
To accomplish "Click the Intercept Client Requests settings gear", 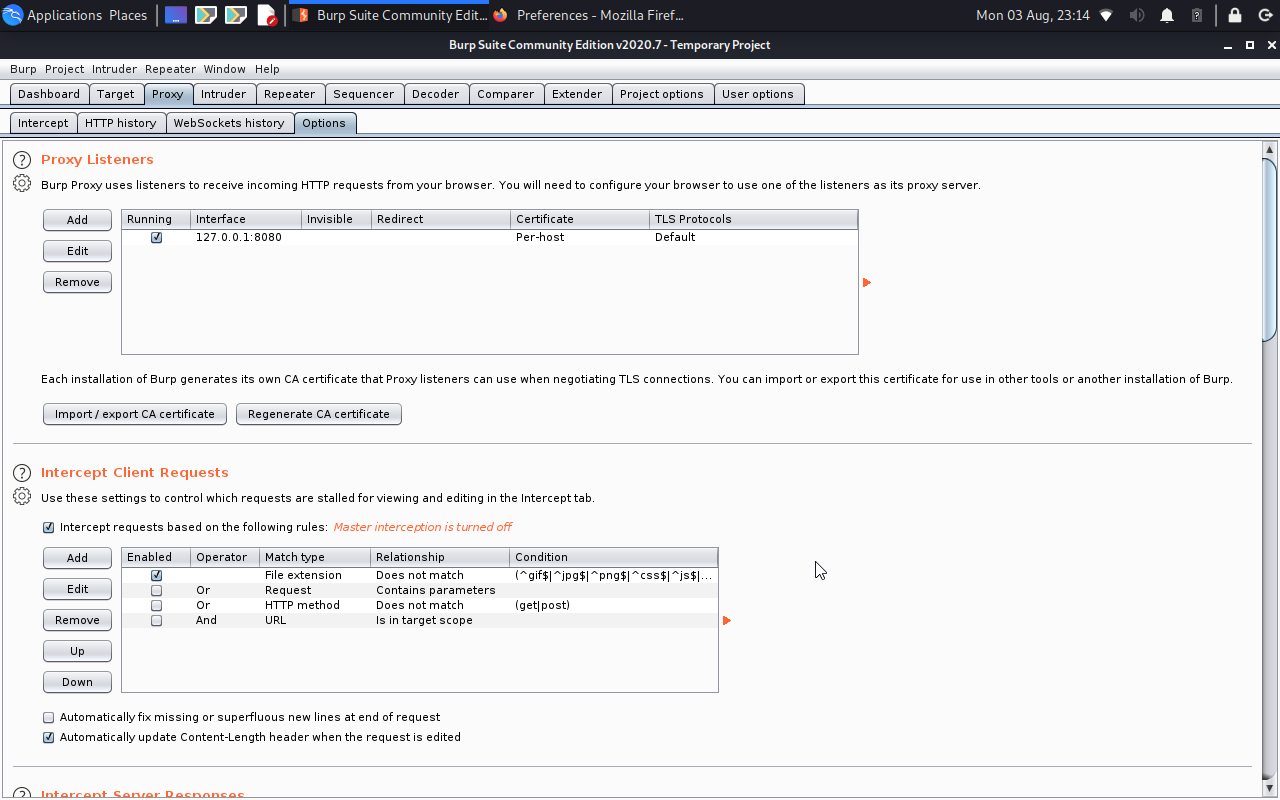I will [21, 495].
